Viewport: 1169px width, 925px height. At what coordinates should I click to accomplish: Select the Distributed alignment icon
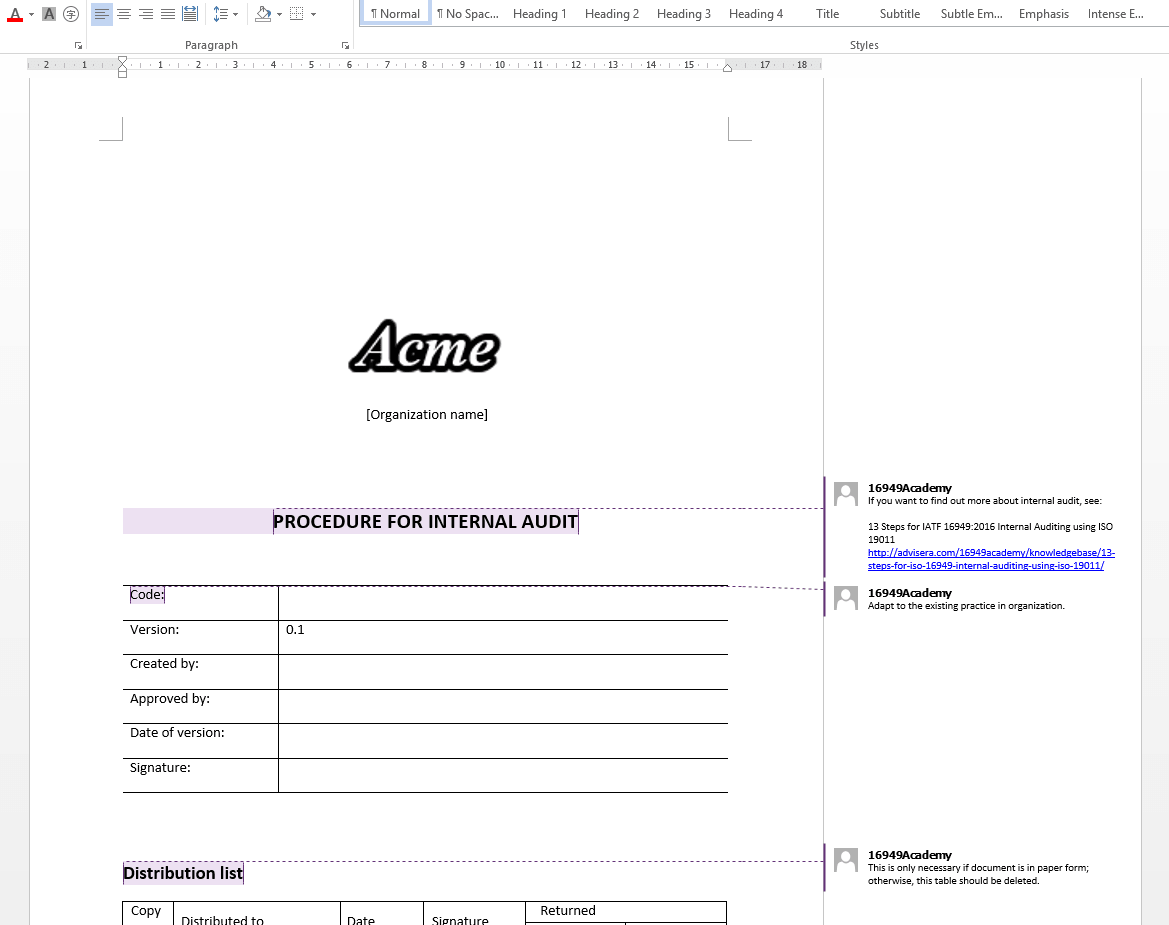click(189, 14)
